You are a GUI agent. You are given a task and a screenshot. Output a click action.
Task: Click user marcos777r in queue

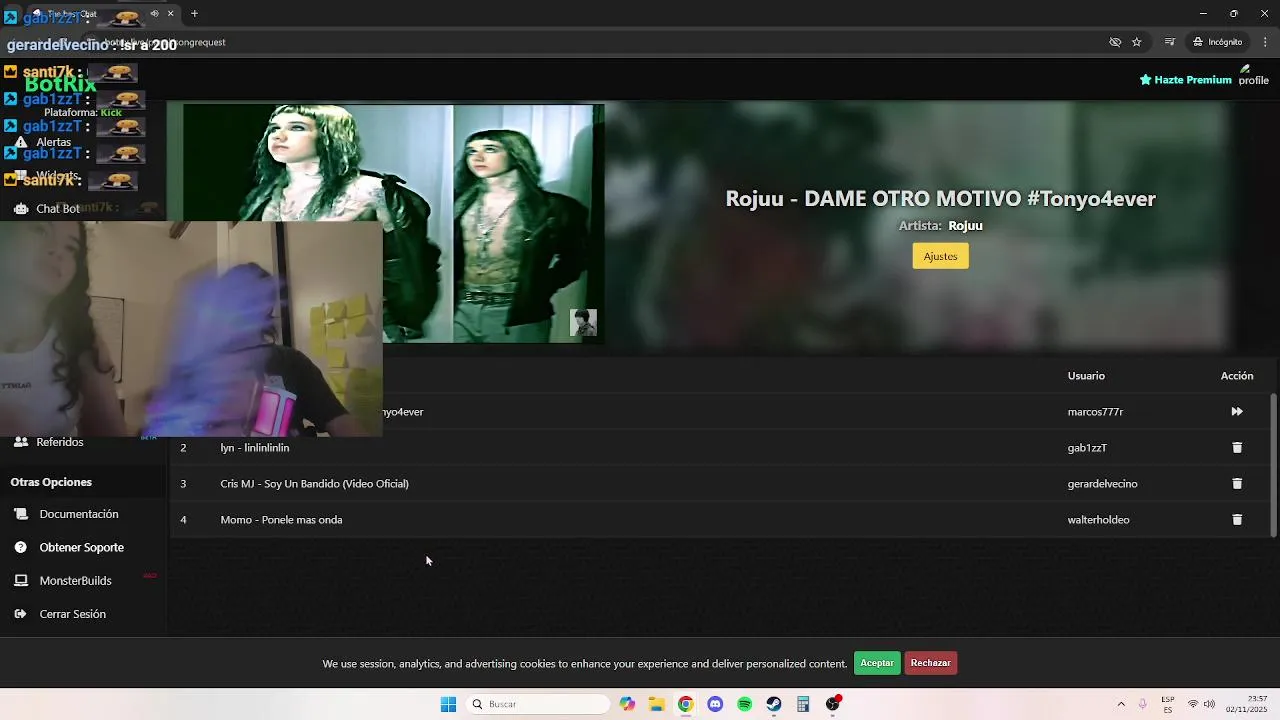(x=1095, y=412)
